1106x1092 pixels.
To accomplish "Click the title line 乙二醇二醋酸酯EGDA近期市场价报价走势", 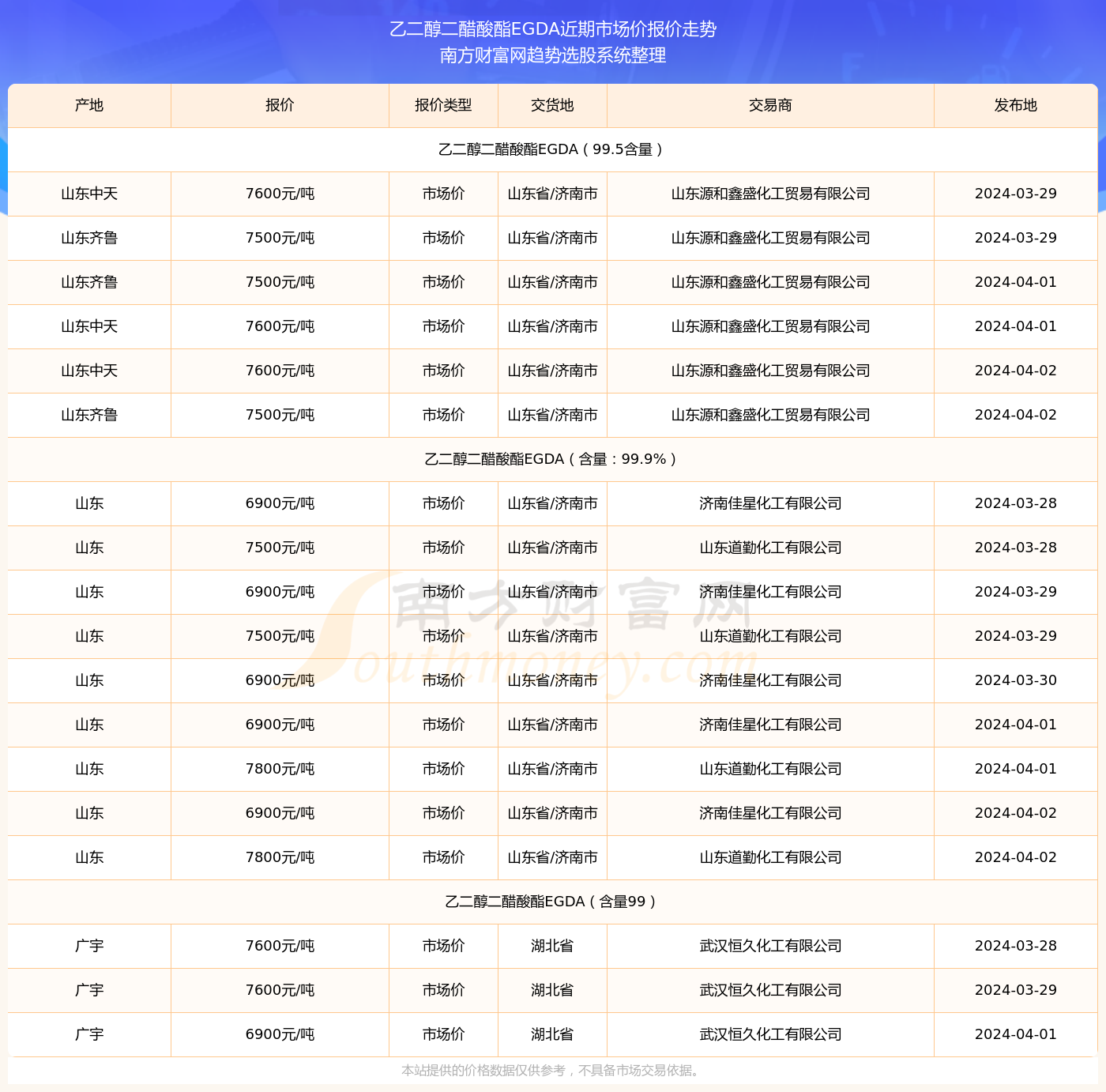I will pos(553,29).
